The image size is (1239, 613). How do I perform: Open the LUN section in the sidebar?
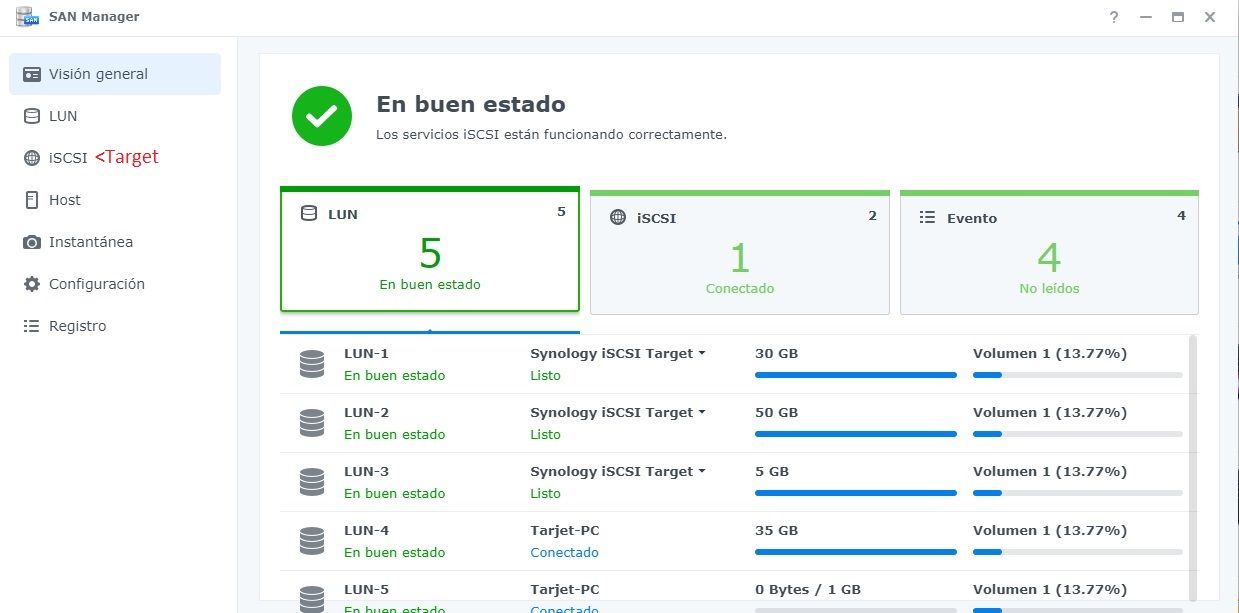62,115
